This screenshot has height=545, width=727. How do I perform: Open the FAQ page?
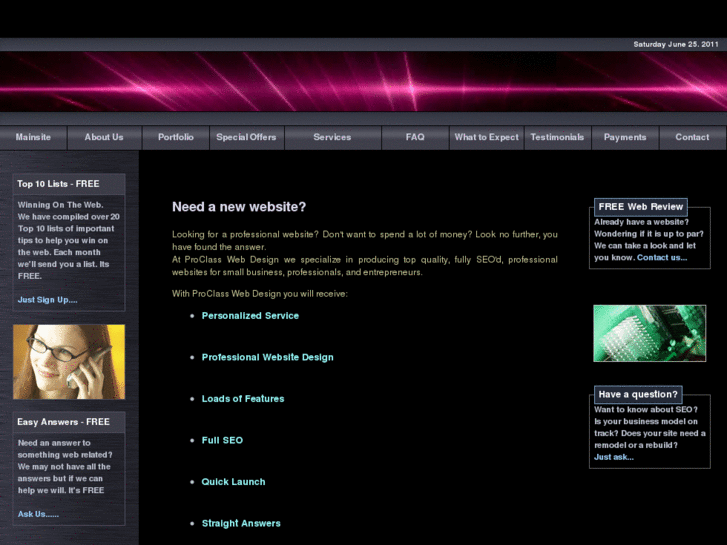click(415, 137)
